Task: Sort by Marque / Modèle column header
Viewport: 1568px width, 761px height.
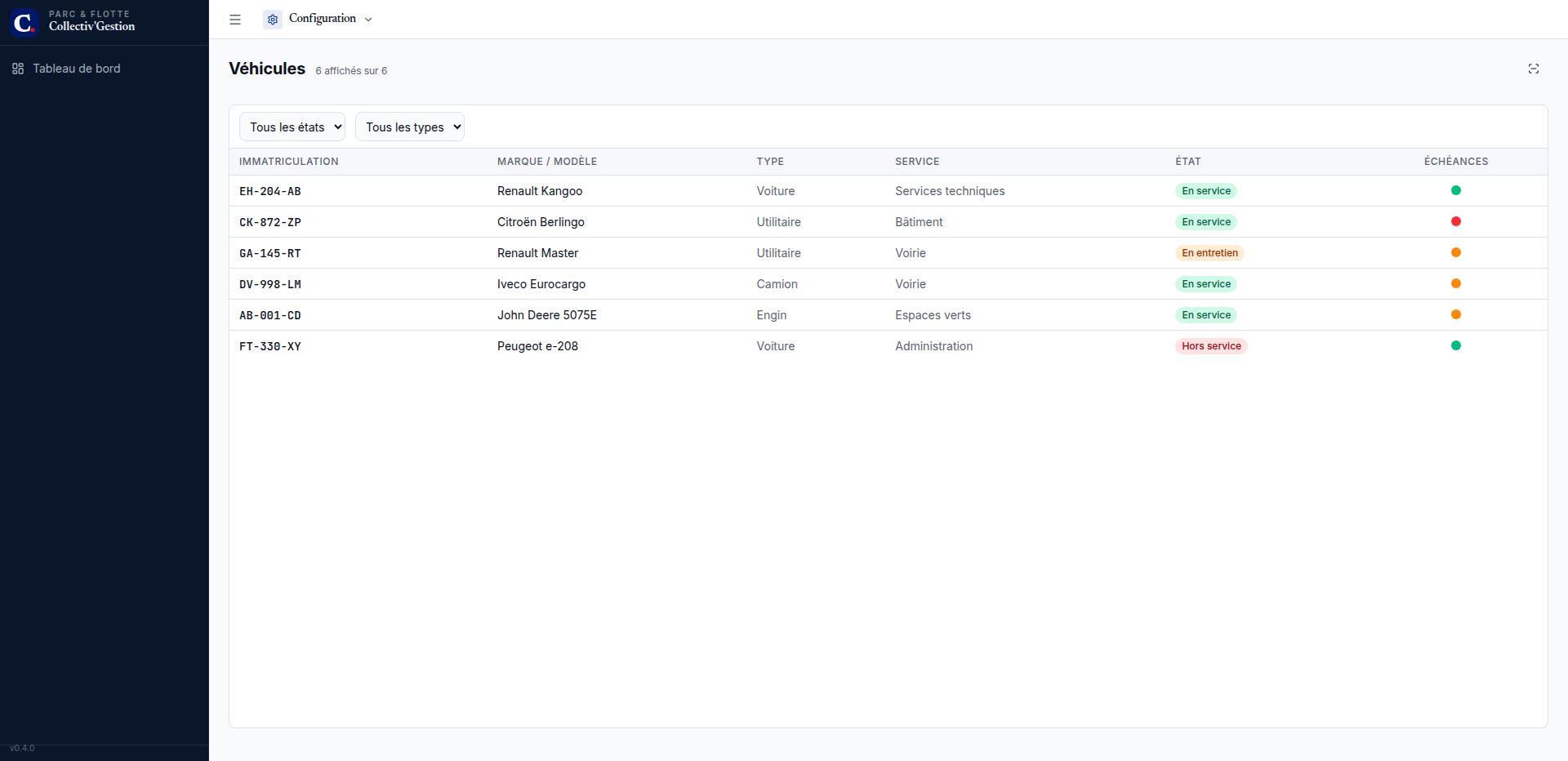Action: click(547, 162)
